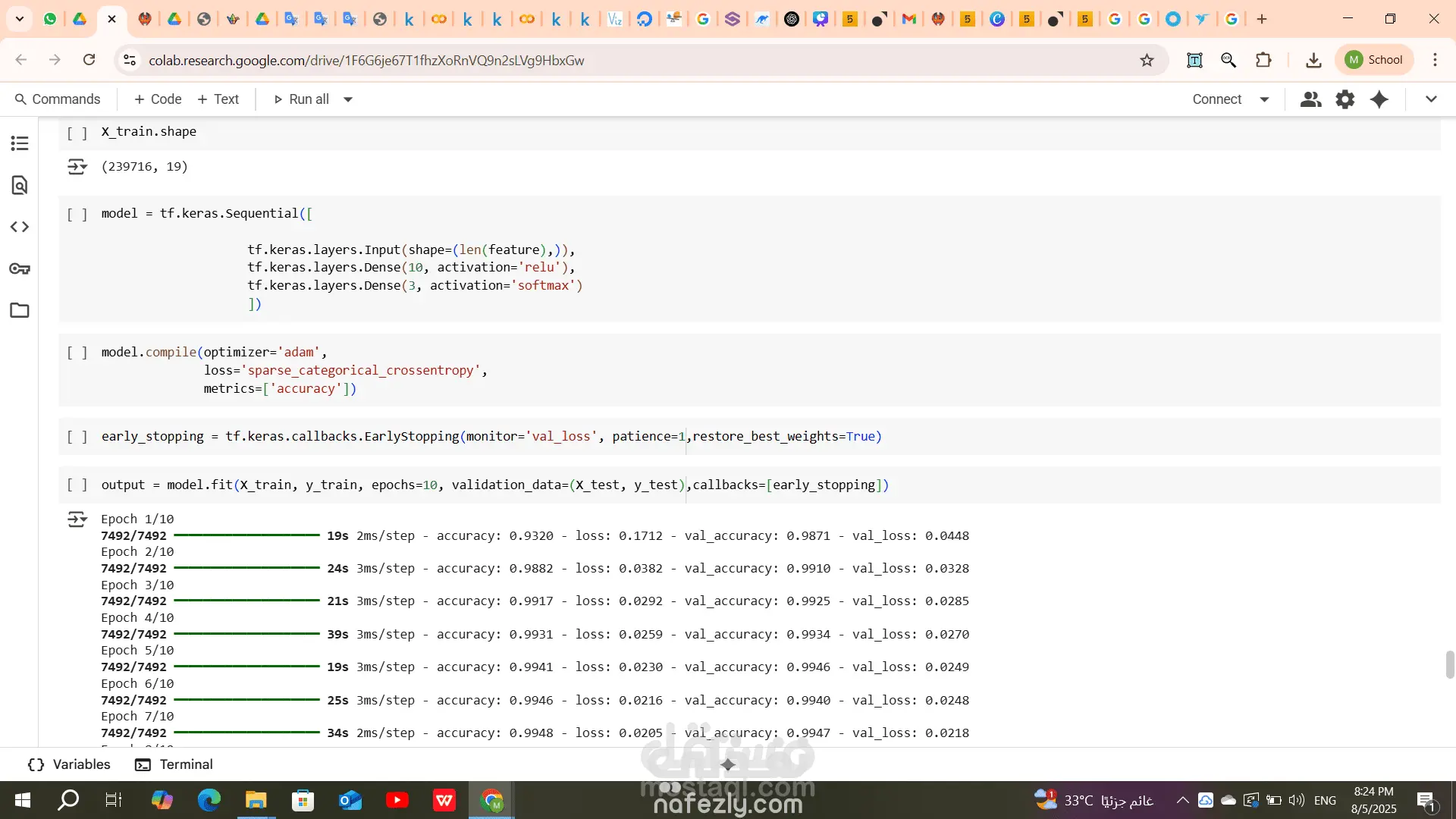Screen dimensions: 1456x819
Task: Expand the Run all dropdown arrow
Action: pos(348,99)
